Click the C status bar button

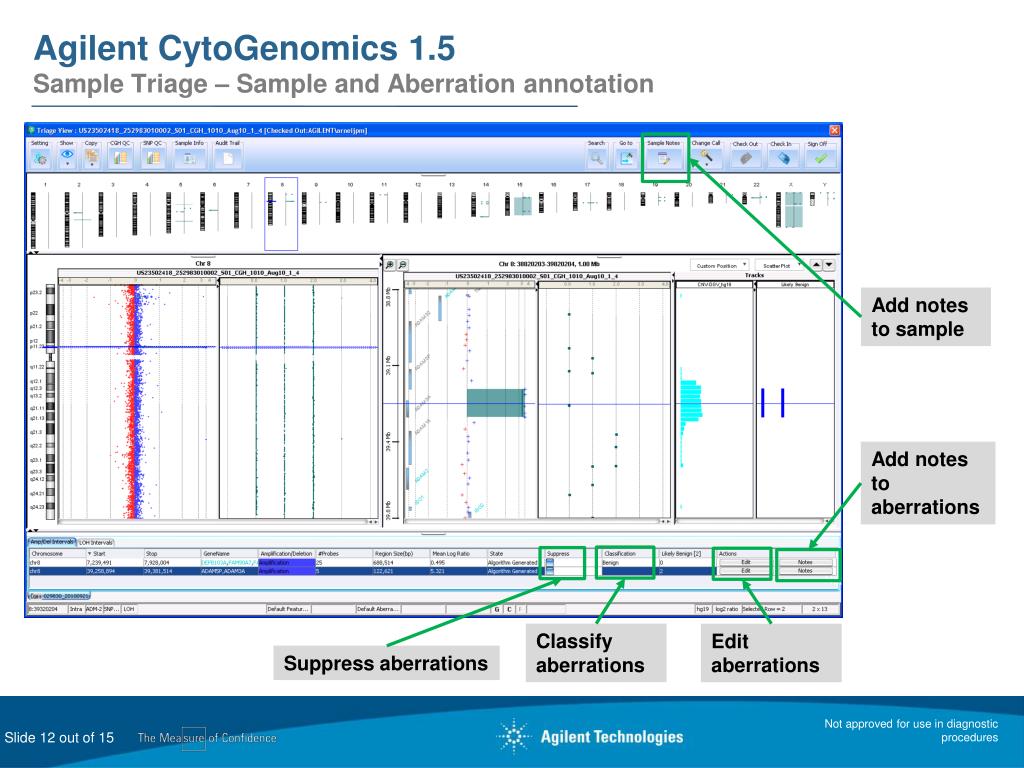tap(509, 609)
